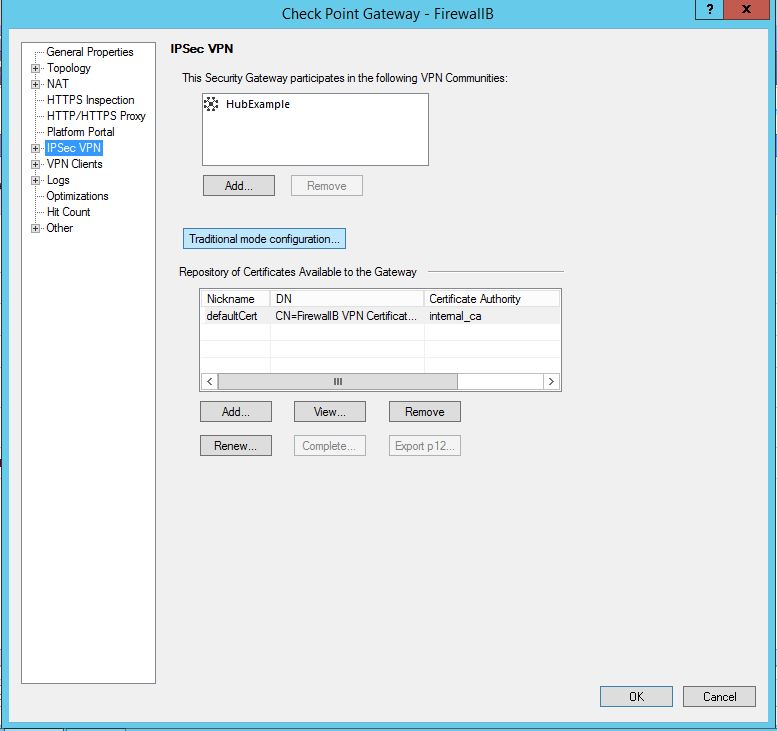Expand the NAT tree node
The height and width of the screenshot is (731, 777).
(35, 84)
